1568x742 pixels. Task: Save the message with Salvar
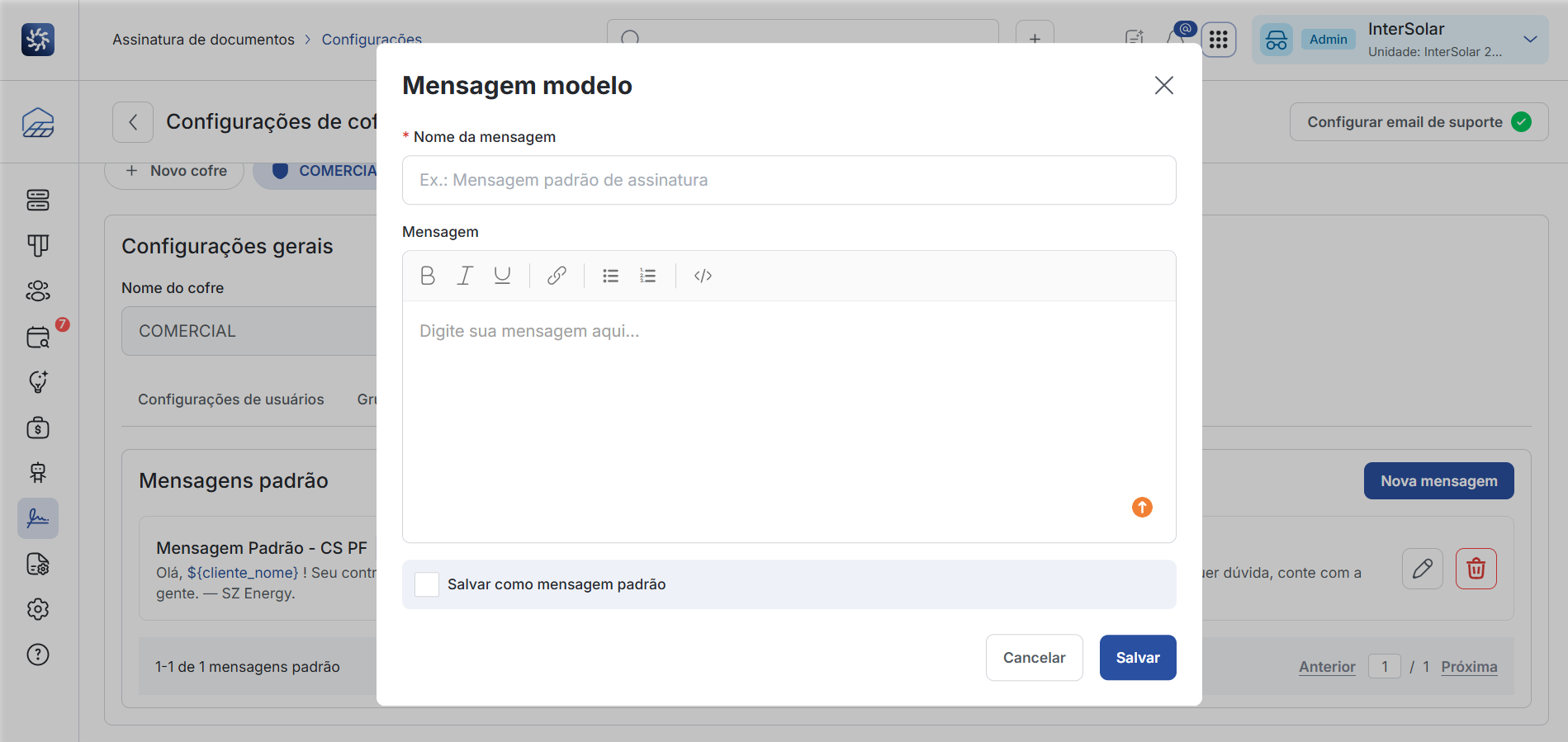click(x=1138, y=658)
